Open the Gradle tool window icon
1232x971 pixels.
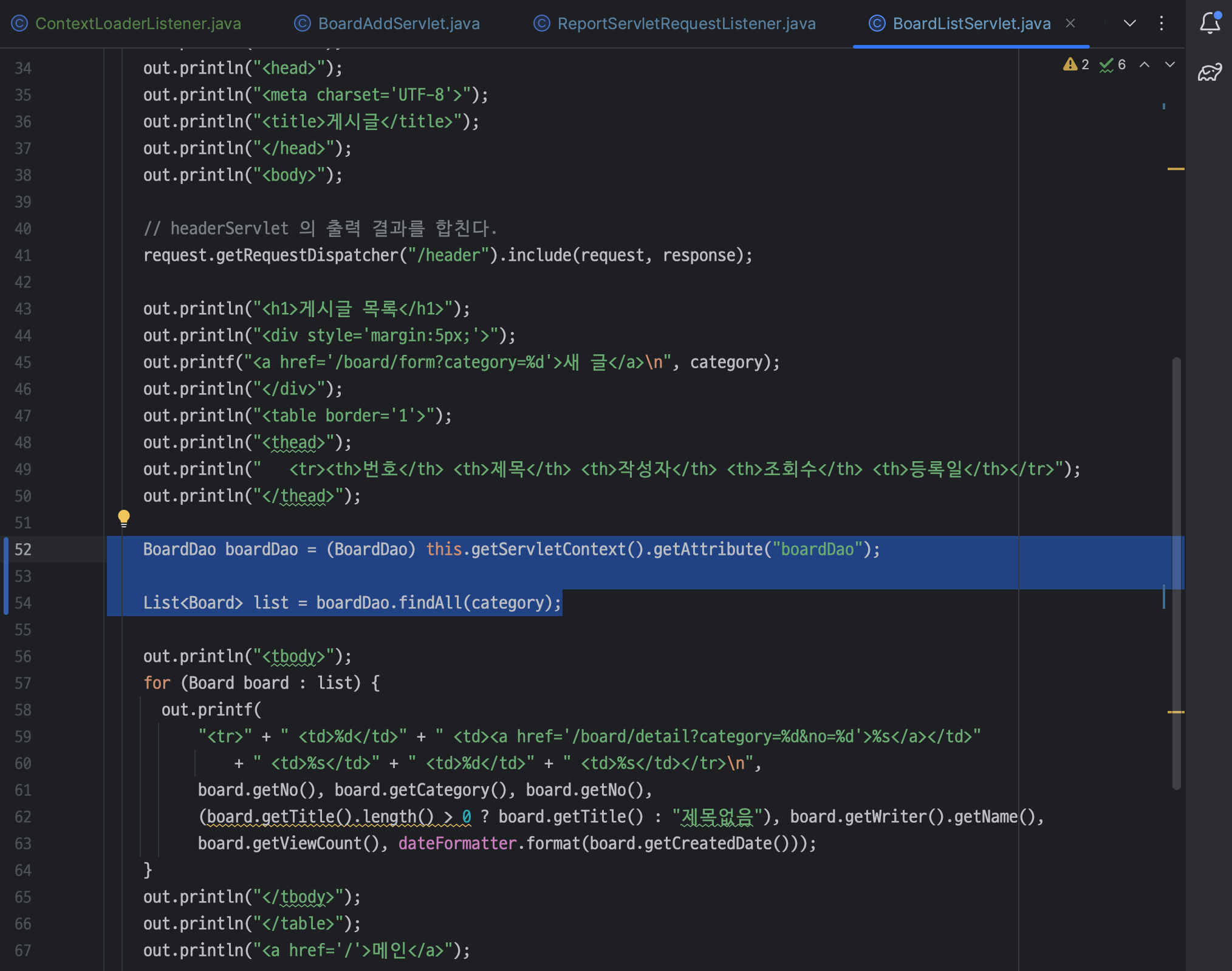coord(1210,73)
